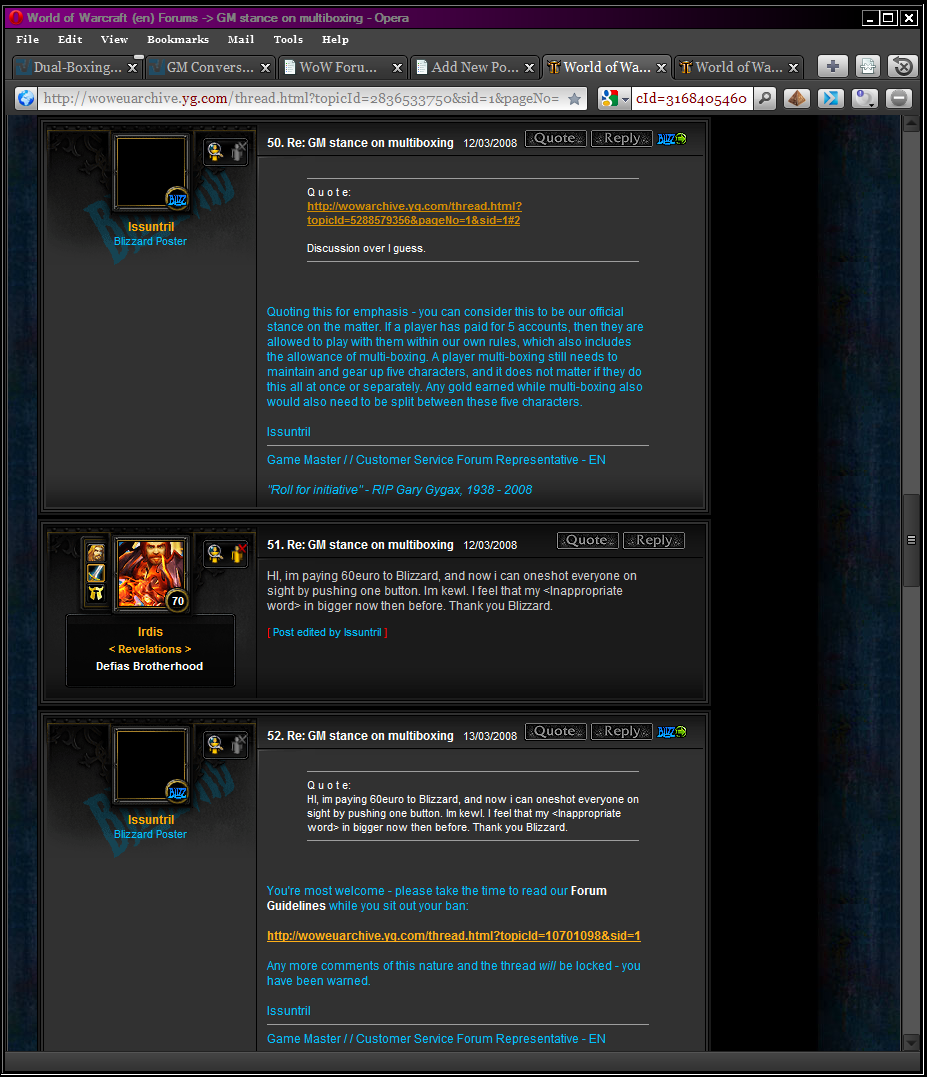The height and width of the screenshot is (1077, 927).
Task: Click Irdis's character avatar portrait
Action: coord(151,574)
